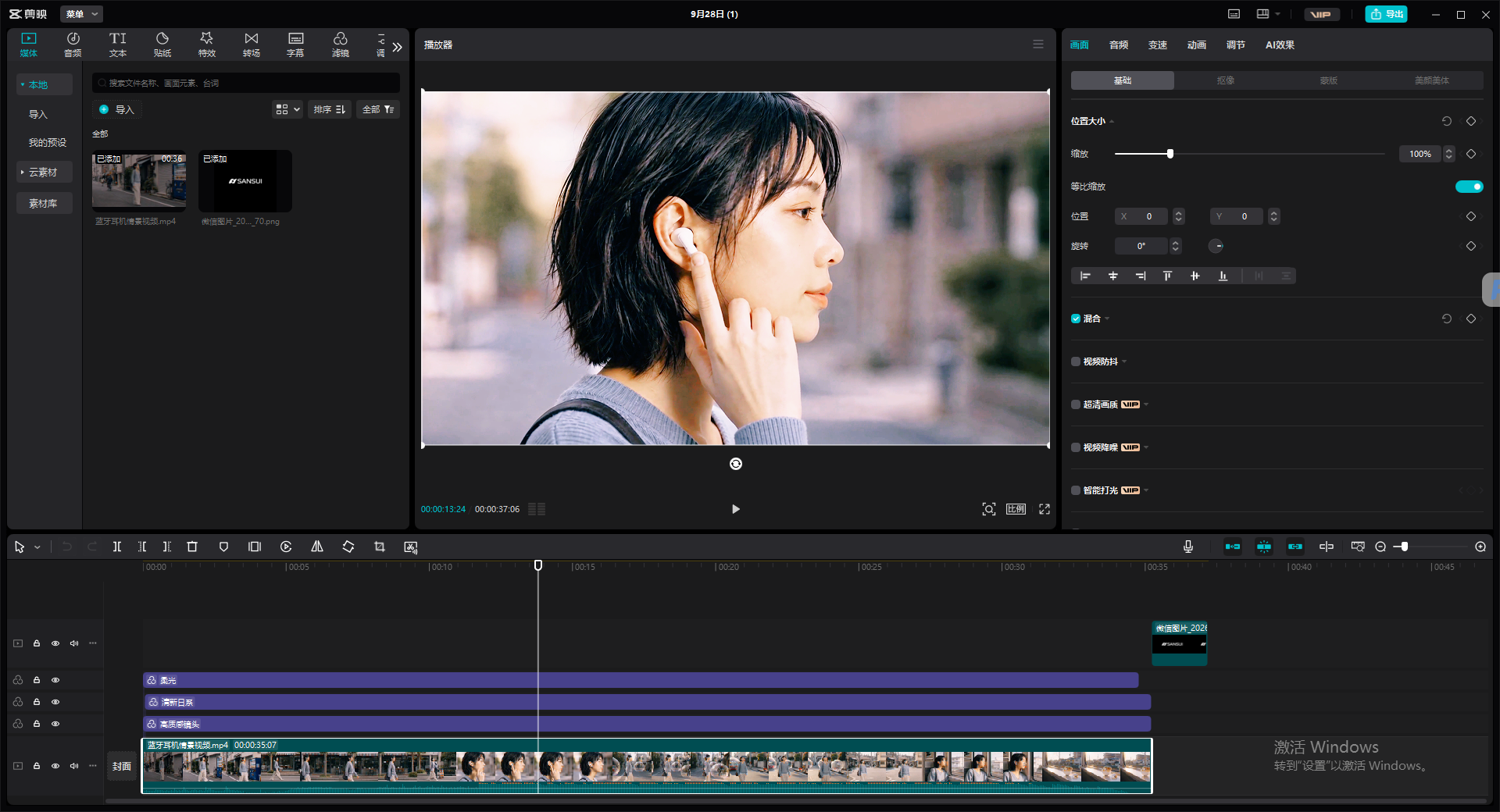Click the crop icon in timeline toolbar
1500x812 pixels.
(x=380, y=547)
